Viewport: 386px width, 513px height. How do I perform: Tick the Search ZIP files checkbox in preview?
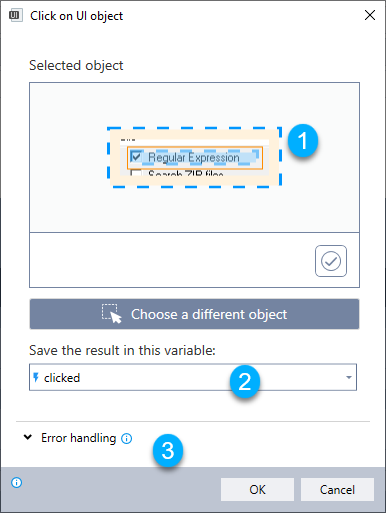click(x=136, y=173)
